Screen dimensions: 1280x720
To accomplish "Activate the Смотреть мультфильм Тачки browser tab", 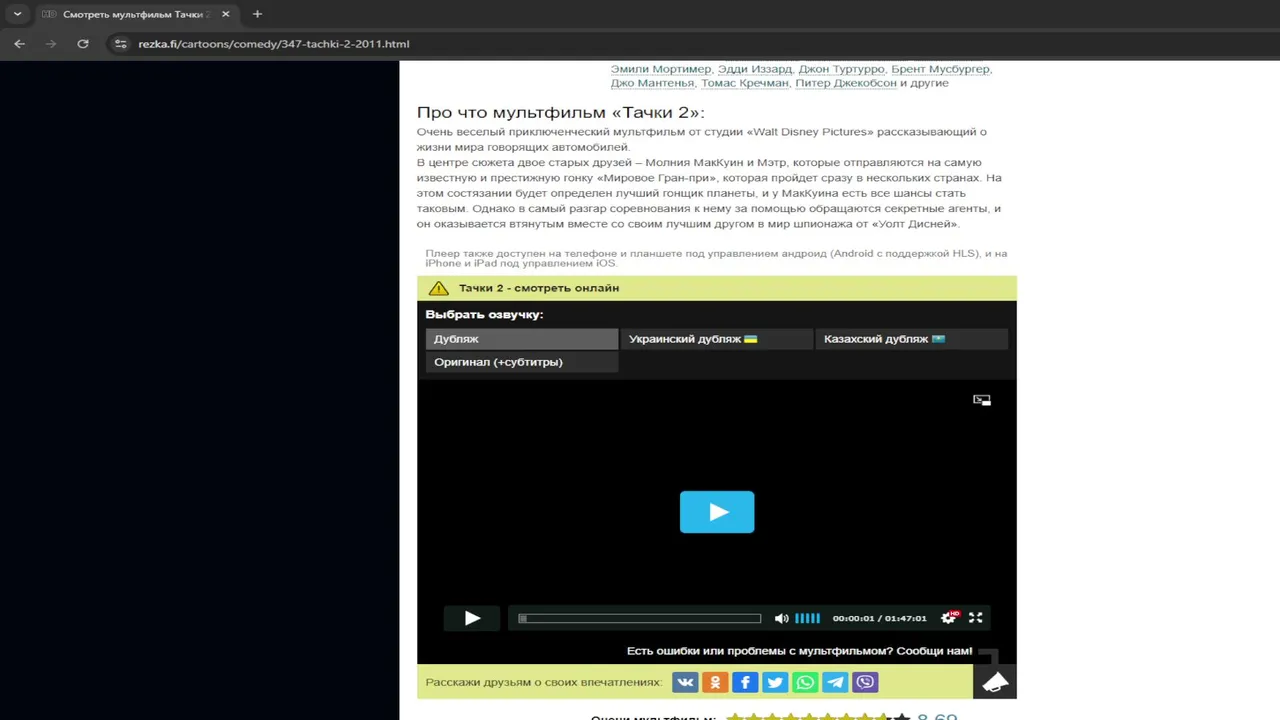I will click(x=135, y=14).
